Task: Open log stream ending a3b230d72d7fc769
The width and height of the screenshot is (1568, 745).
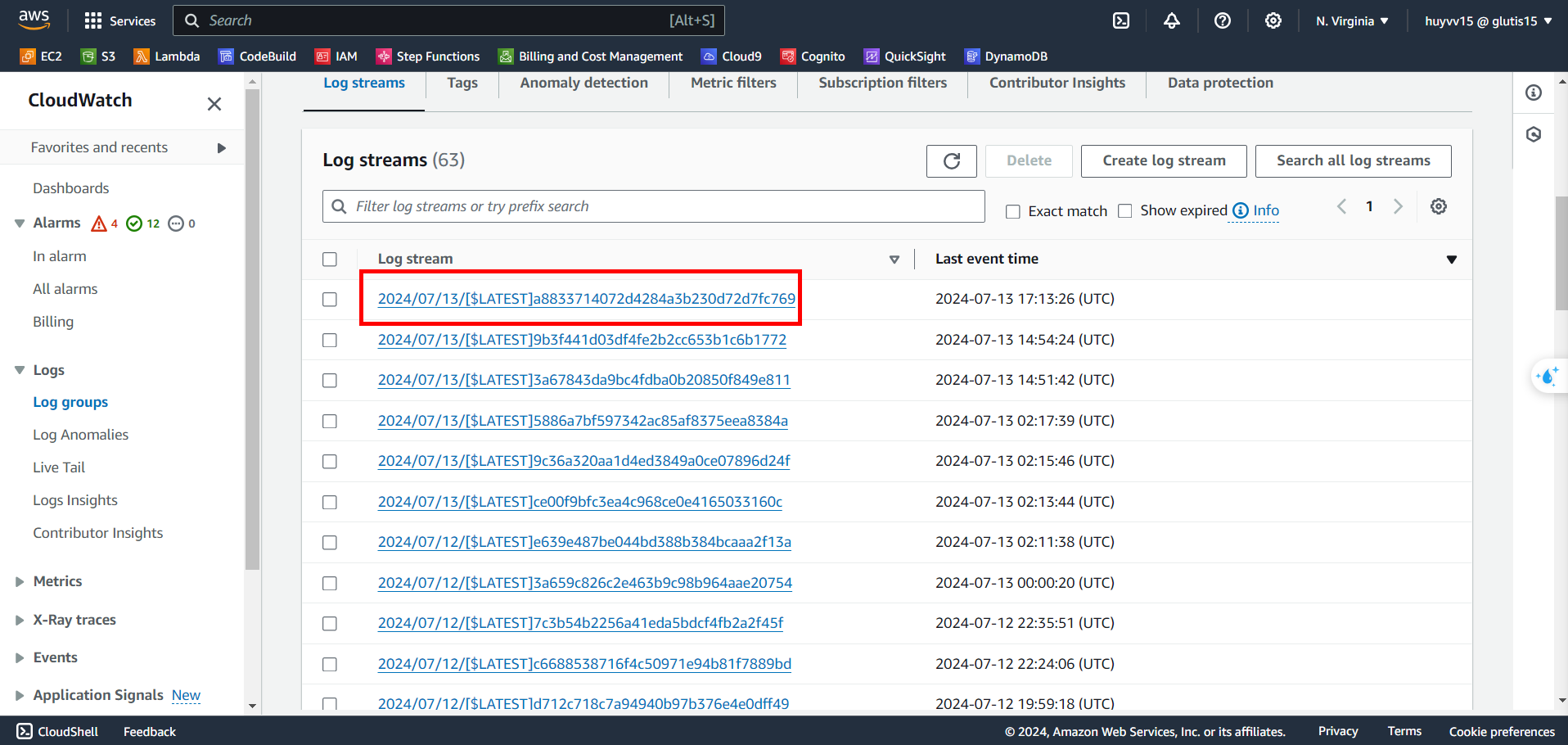Action: coord(586,299)
